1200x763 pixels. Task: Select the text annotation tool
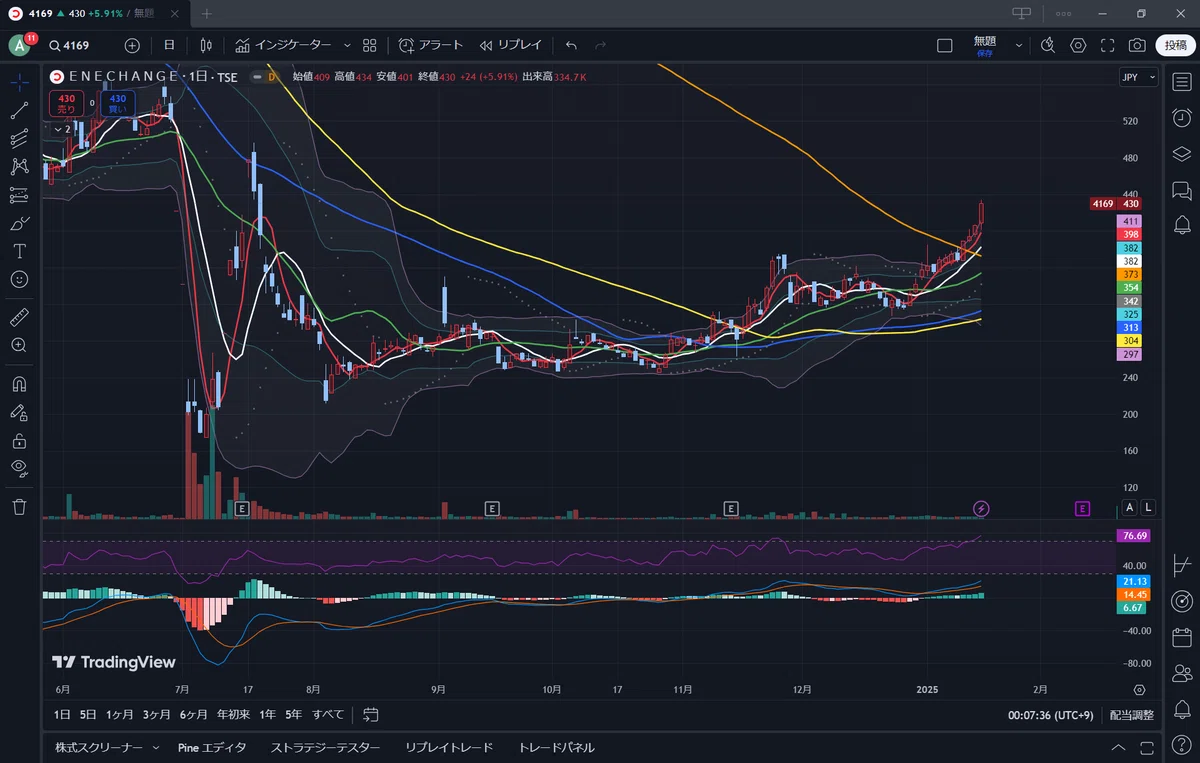(19, 251)
